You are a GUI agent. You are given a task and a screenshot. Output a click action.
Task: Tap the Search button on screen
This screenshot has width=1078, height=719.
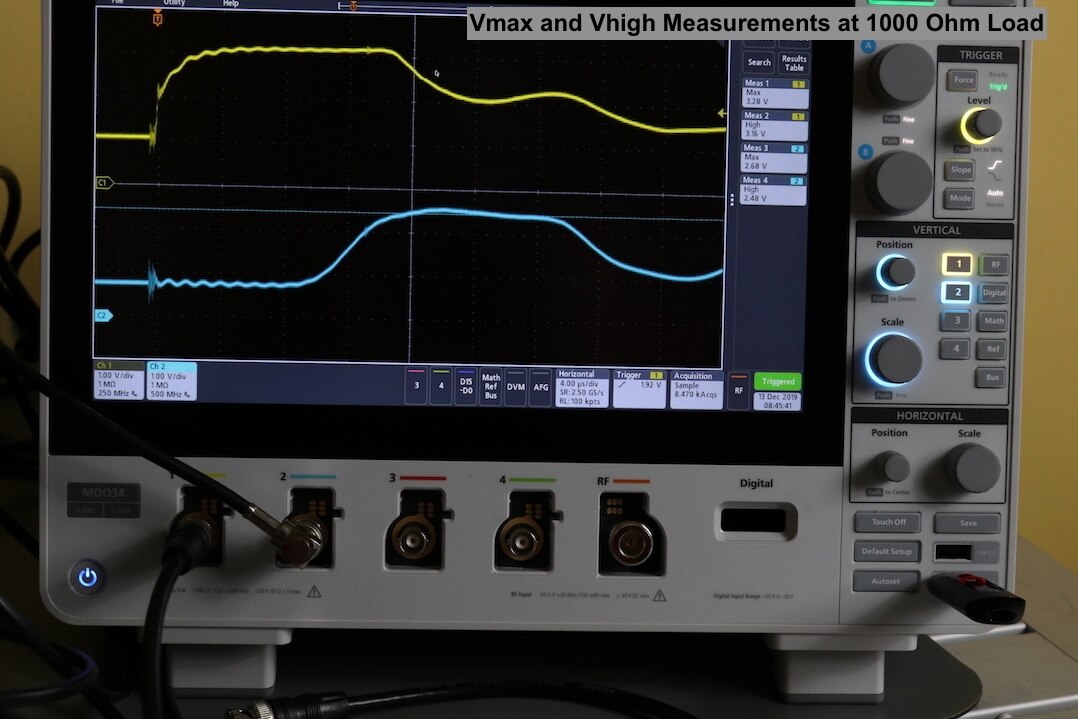point(759,63)
